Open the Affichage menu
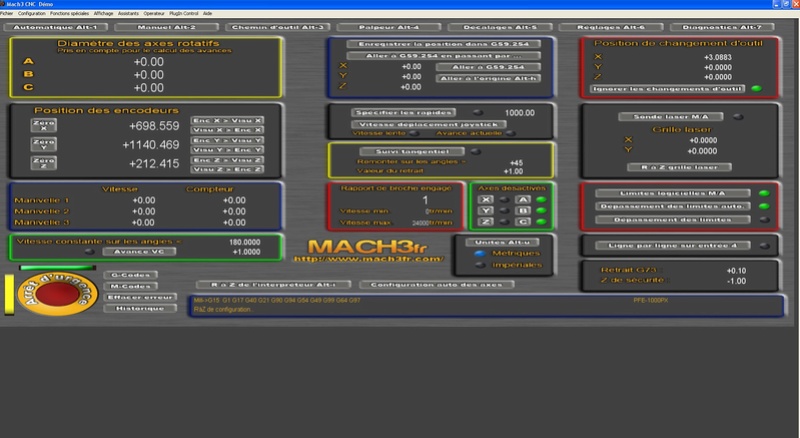This screenshot has width=800, height=438. (x=104, y=13)
